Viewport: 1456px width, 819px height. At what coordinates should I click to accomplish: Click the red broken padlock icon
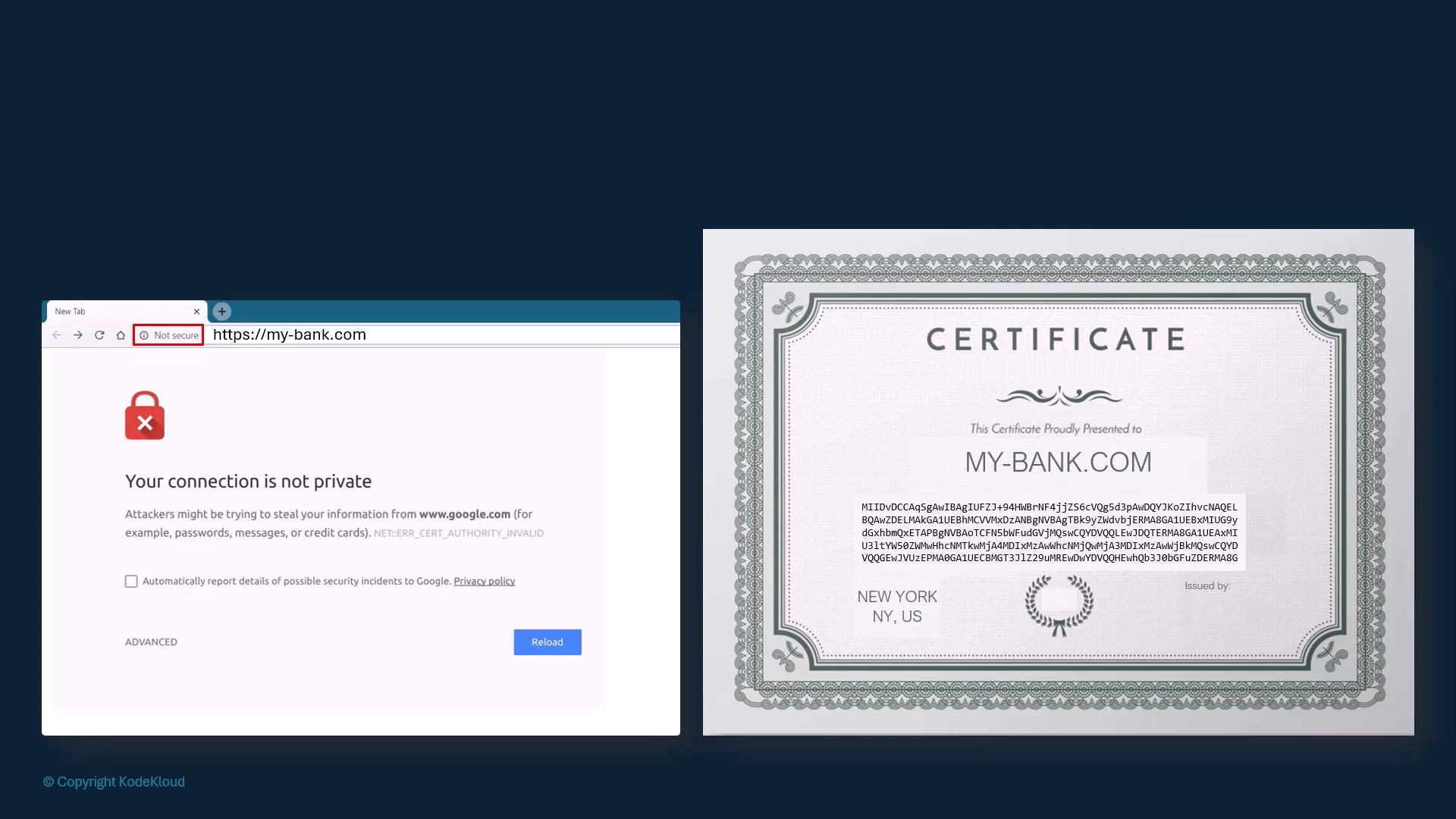(x=145, y=416)
